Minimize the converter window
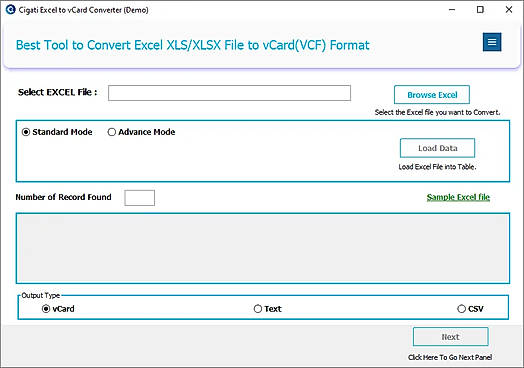 point(452,10)
